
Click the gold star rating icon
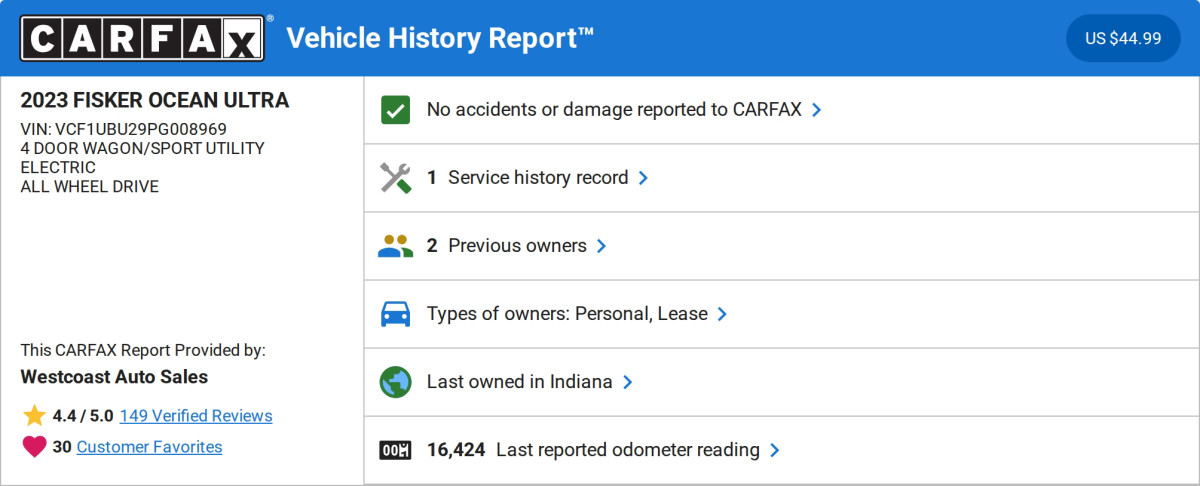click(x=35, y=416)
